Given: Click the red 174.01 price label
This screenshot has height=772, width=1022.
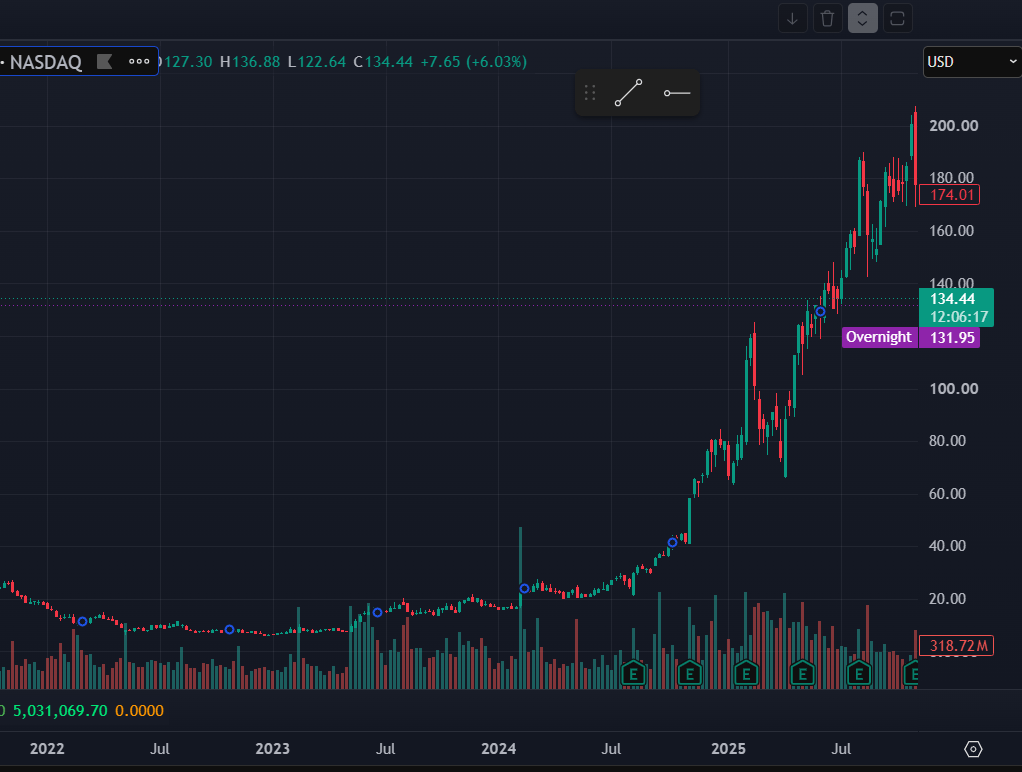Looking at the screenshot, I should (950, 194).
